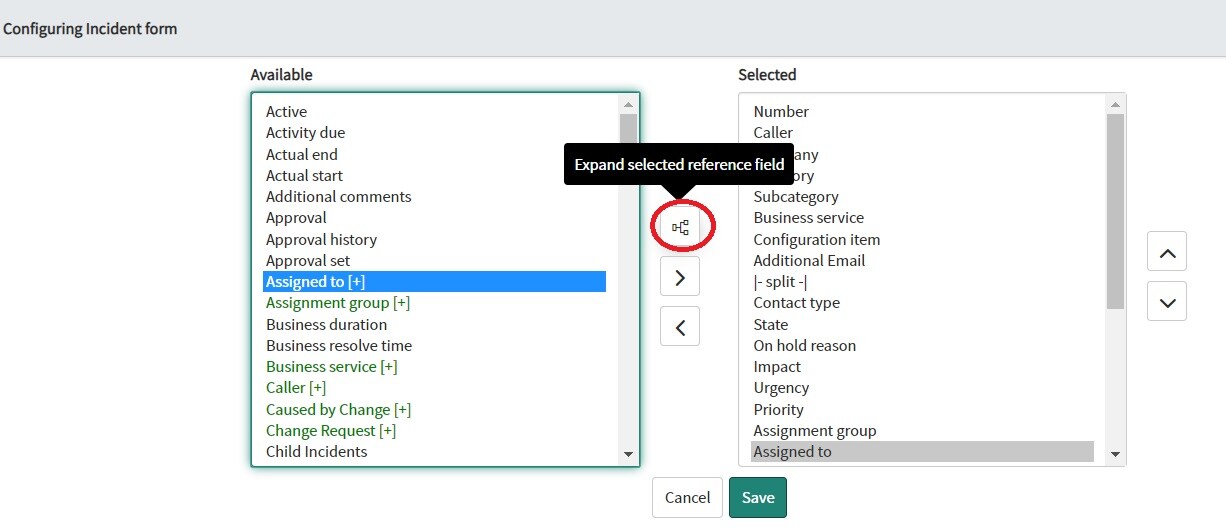Viewport: 1226px width, 532px height.
Task: Select Caller in Selected list
Action: point(922,133)
